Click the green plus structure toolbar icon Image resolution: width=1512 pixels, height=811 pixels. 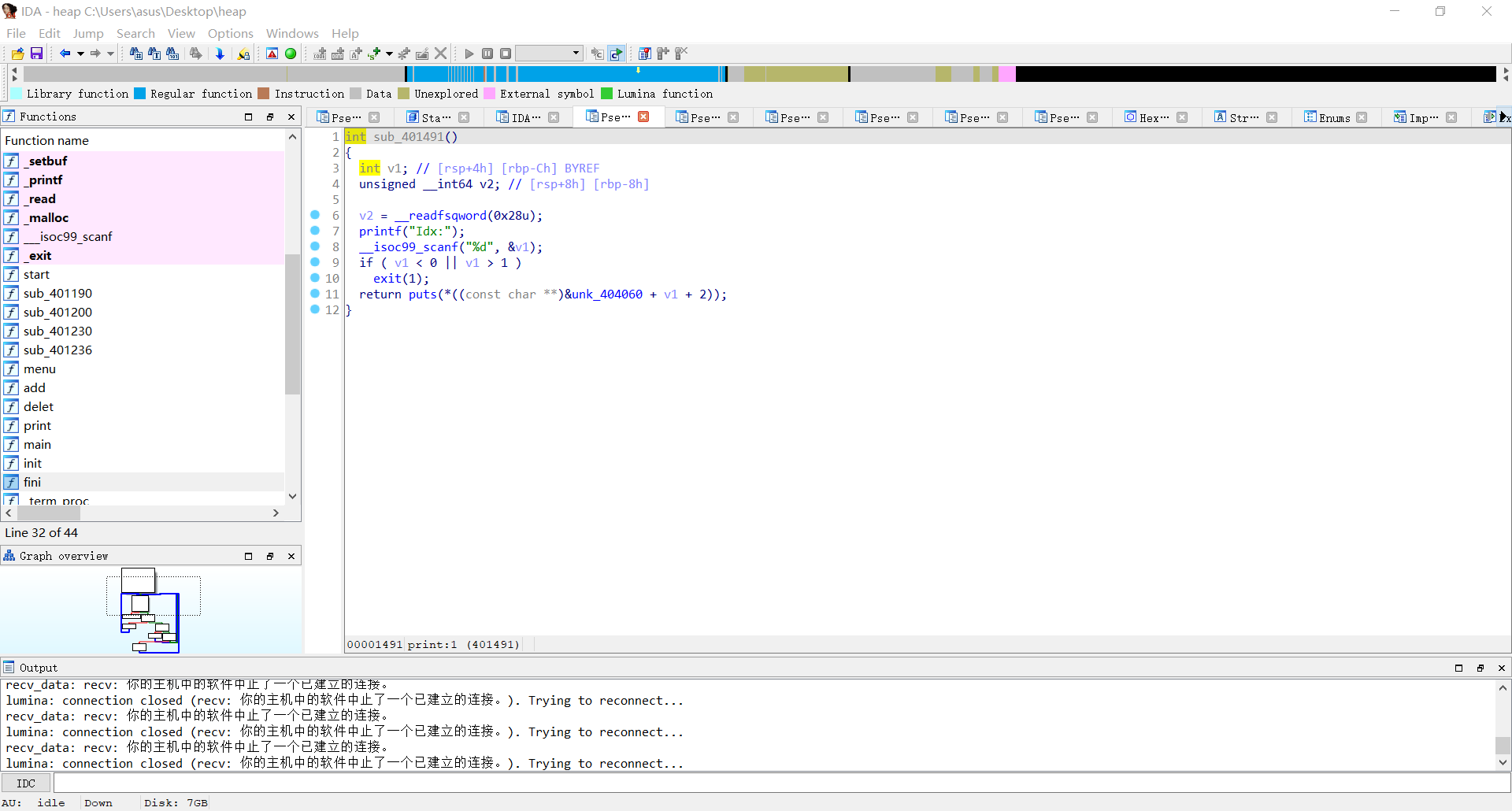point(374,54)
